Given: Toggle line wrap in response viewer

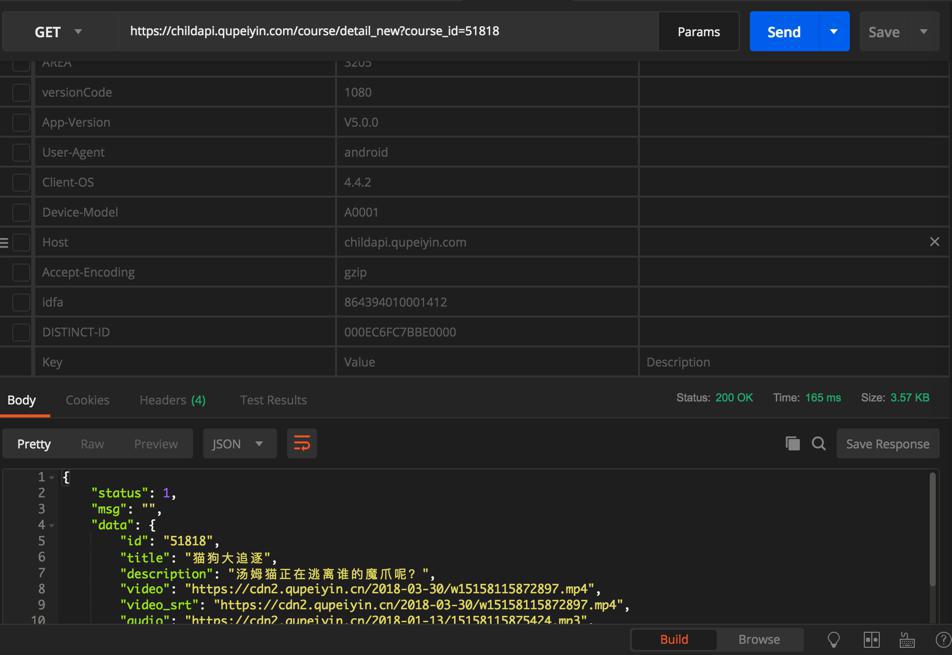Looking at the screenshot, I should [301, 444].
